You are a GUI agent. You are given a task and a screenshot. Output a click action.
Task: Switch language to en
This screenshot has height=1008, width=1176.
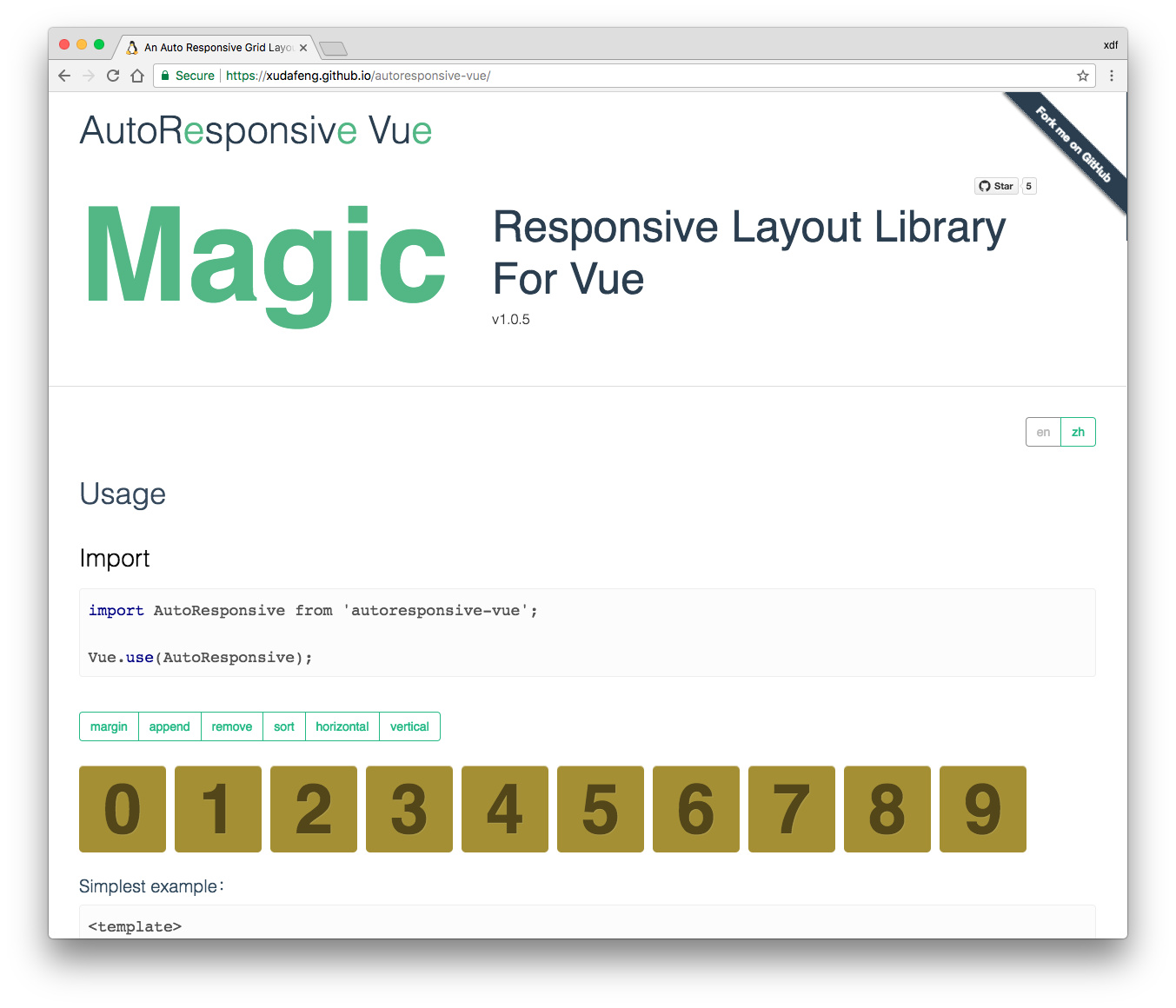[x=1043, y=432]
